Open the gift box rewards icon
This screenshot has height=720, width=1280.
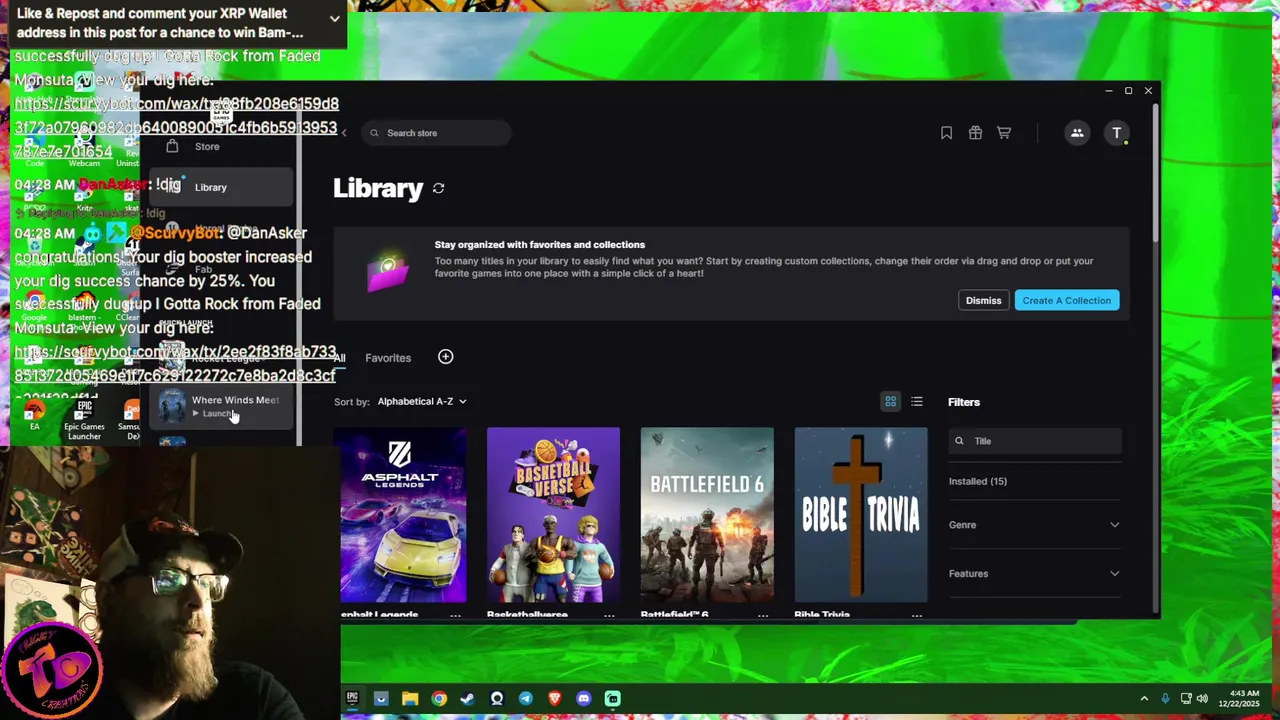(975, 133)
